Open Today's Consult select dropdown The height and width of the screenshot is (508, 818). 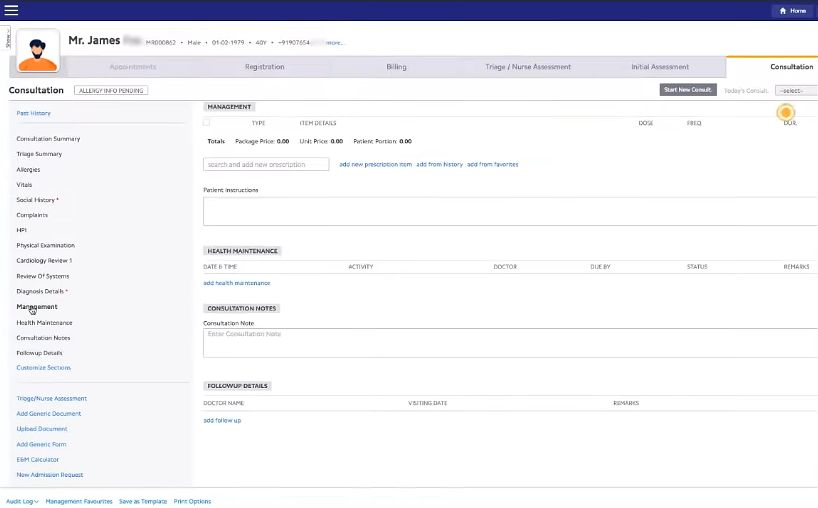click(x=796, y=91)
